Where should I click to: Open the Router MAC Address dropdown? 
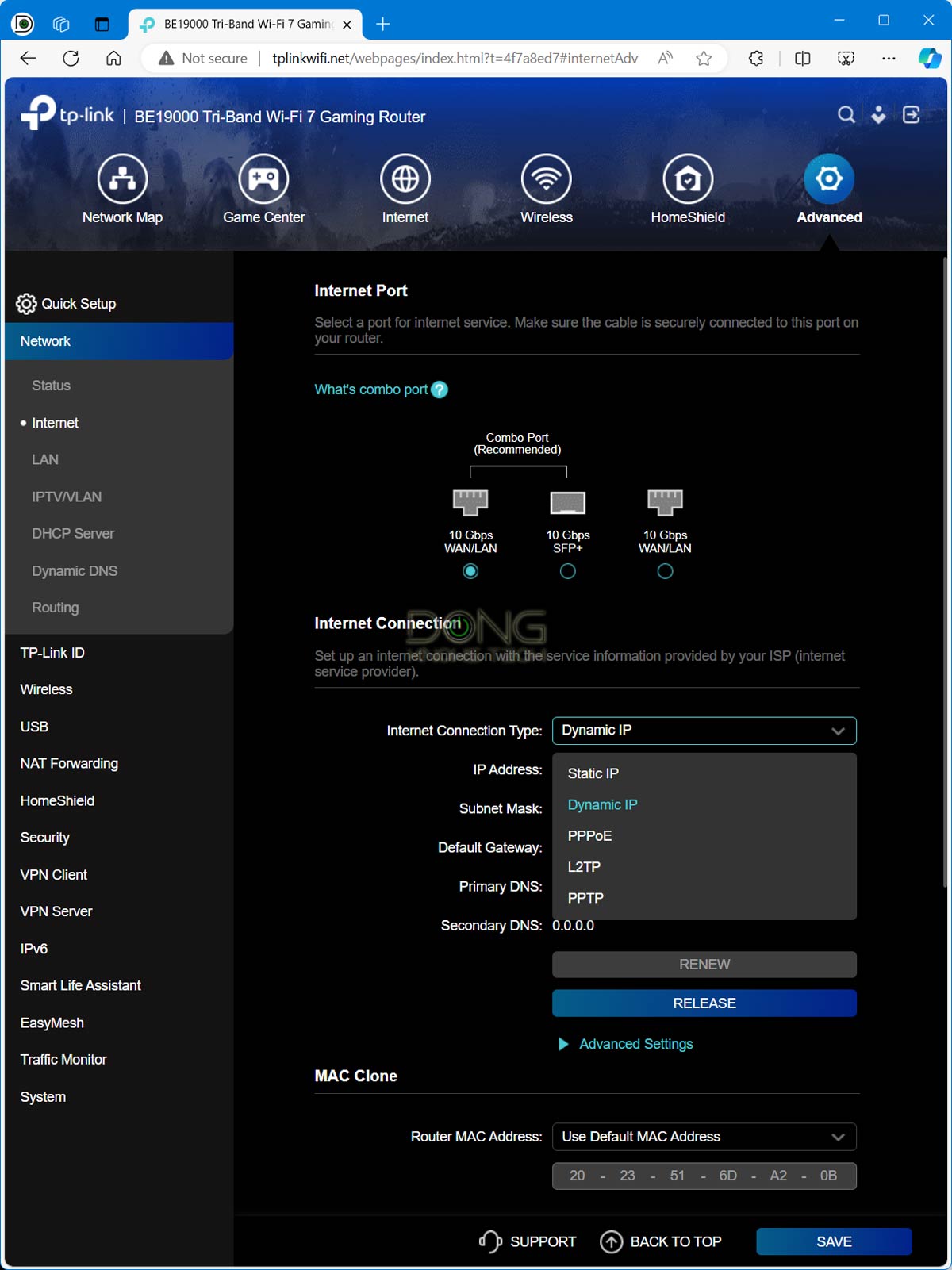704,1137
